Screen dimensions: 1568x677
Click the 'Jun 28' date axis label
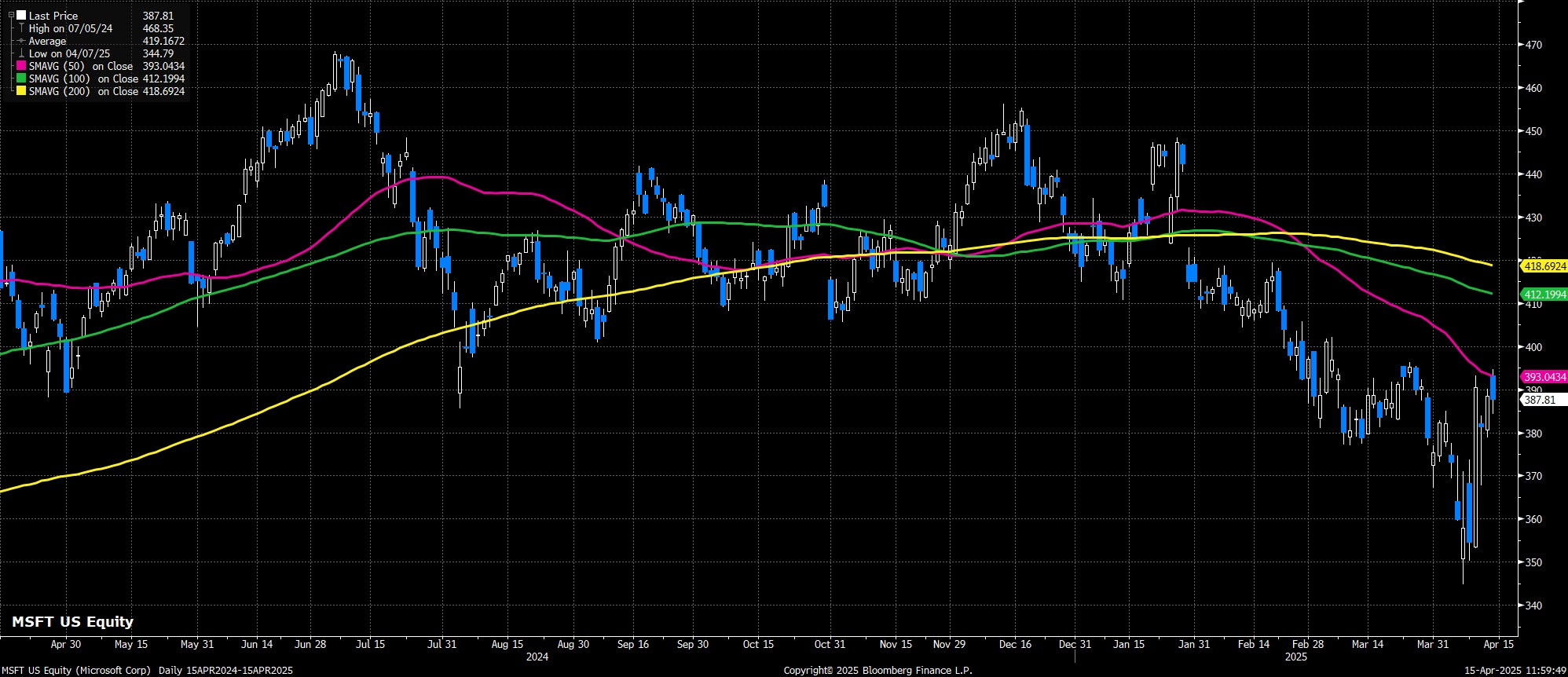[x=310, y=644]
